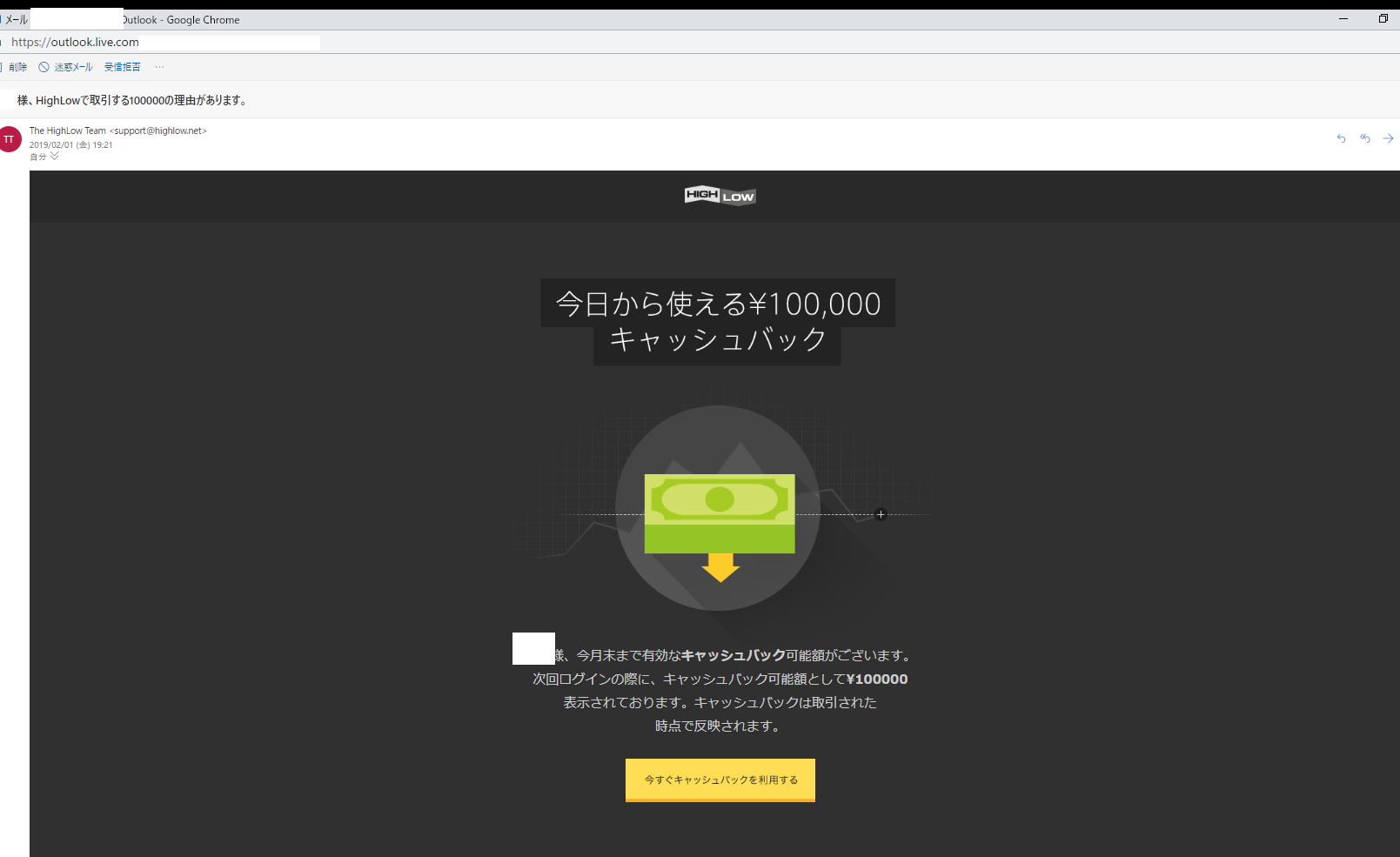Click the Reply arrow icon

click(1341, 138)
